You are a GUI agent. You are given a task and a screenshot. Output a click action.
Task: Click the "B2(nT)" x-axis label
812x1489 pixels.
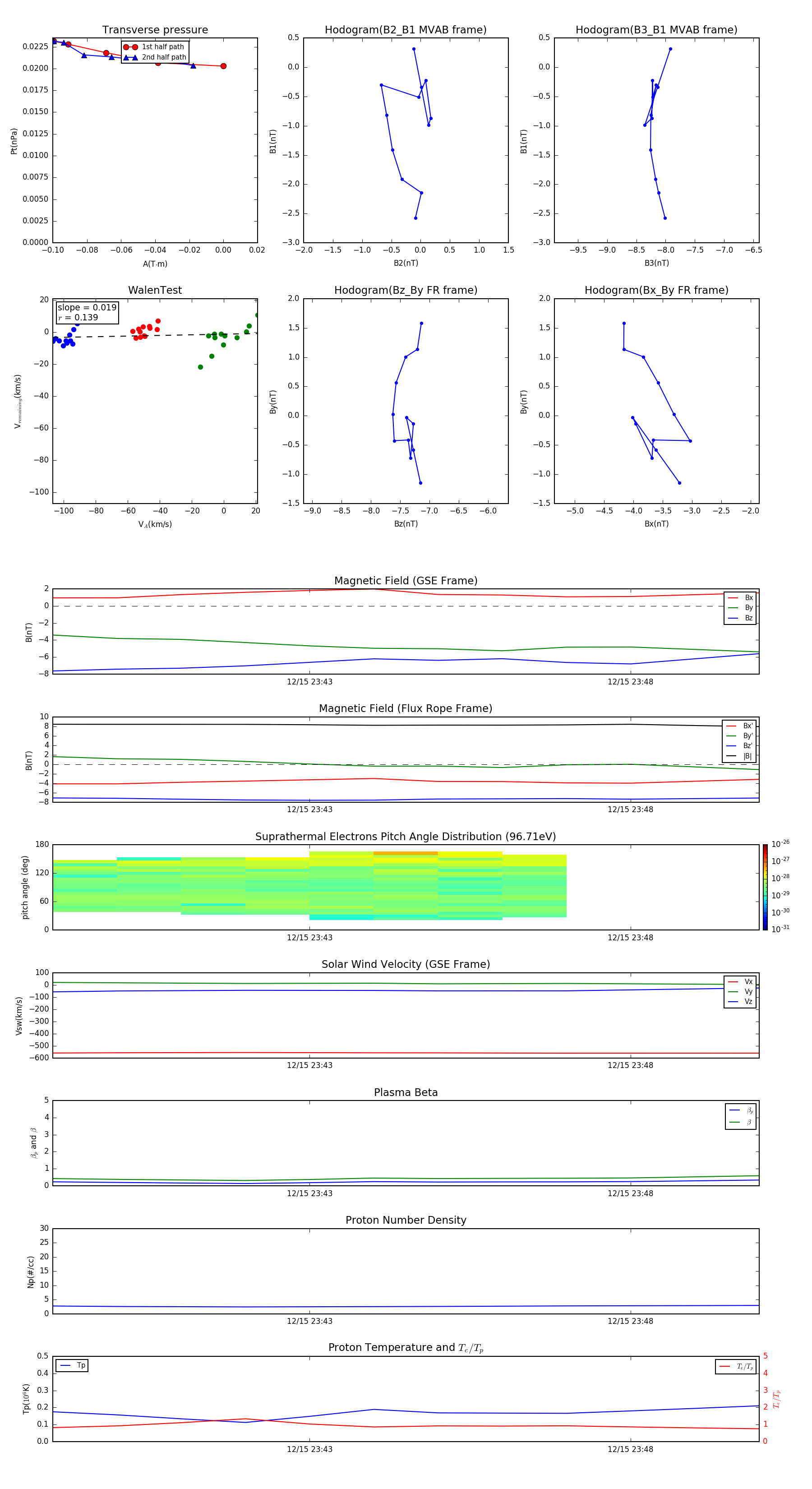(406, 264)
